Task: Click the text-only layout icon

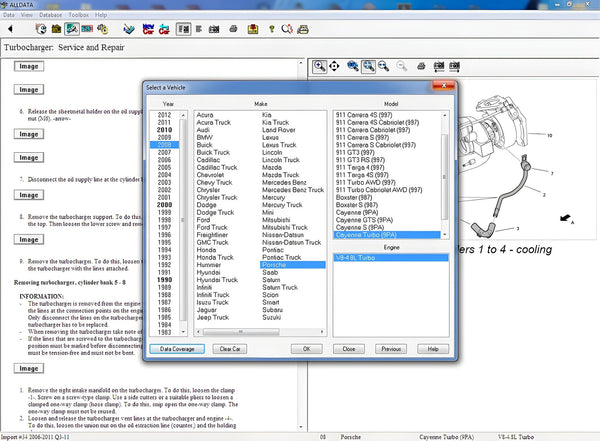Action: point(199,29)
